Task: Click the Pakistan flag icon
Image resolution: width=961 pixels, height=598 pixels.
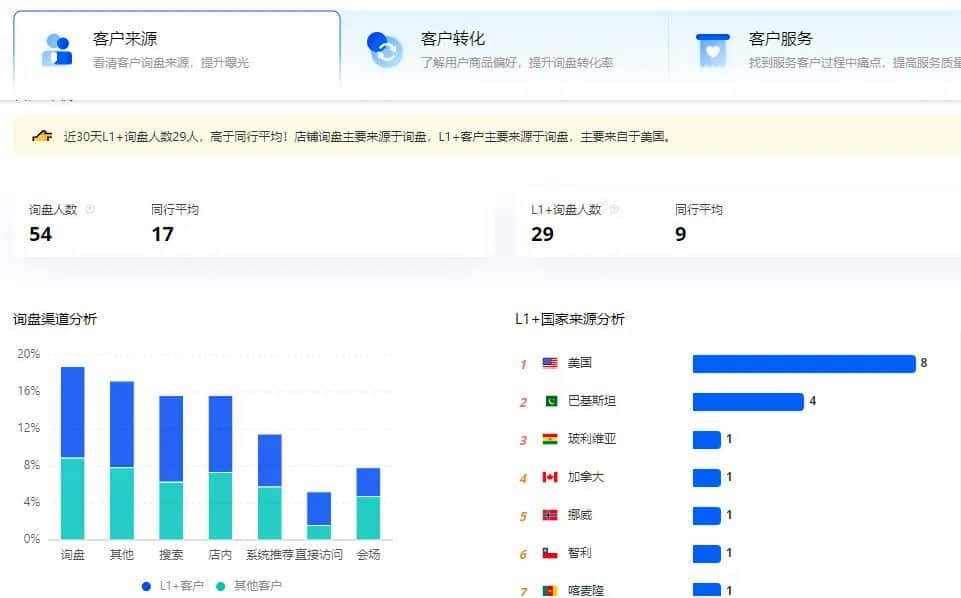Action: point(550,401)
